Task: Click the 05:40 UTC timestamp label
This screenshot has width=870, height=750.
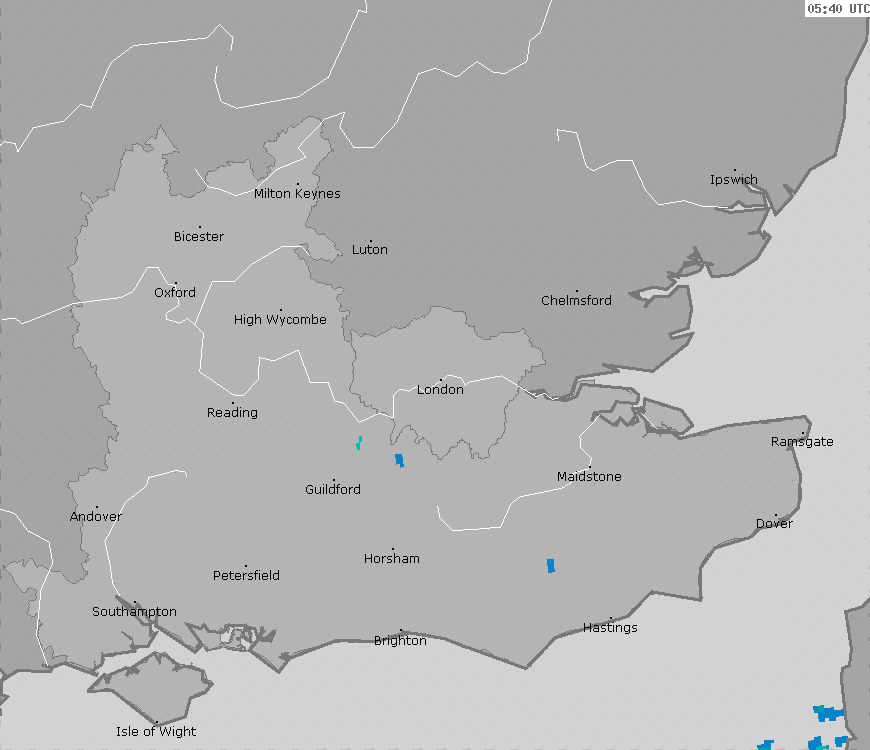Action: click(838, 9)
